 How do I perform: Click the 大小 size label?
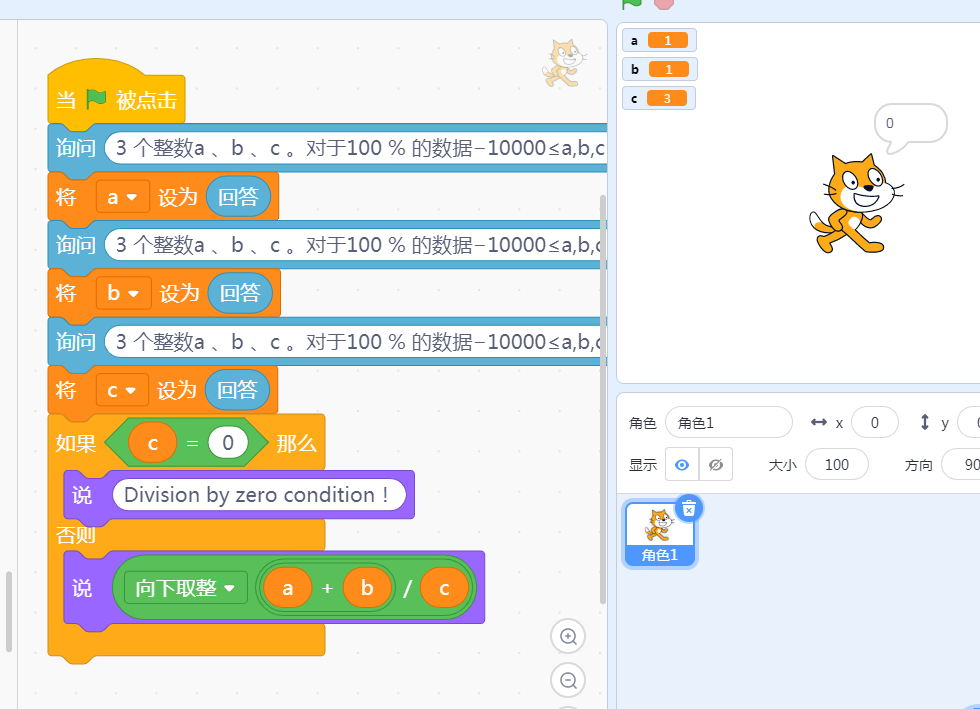[782, 465]
